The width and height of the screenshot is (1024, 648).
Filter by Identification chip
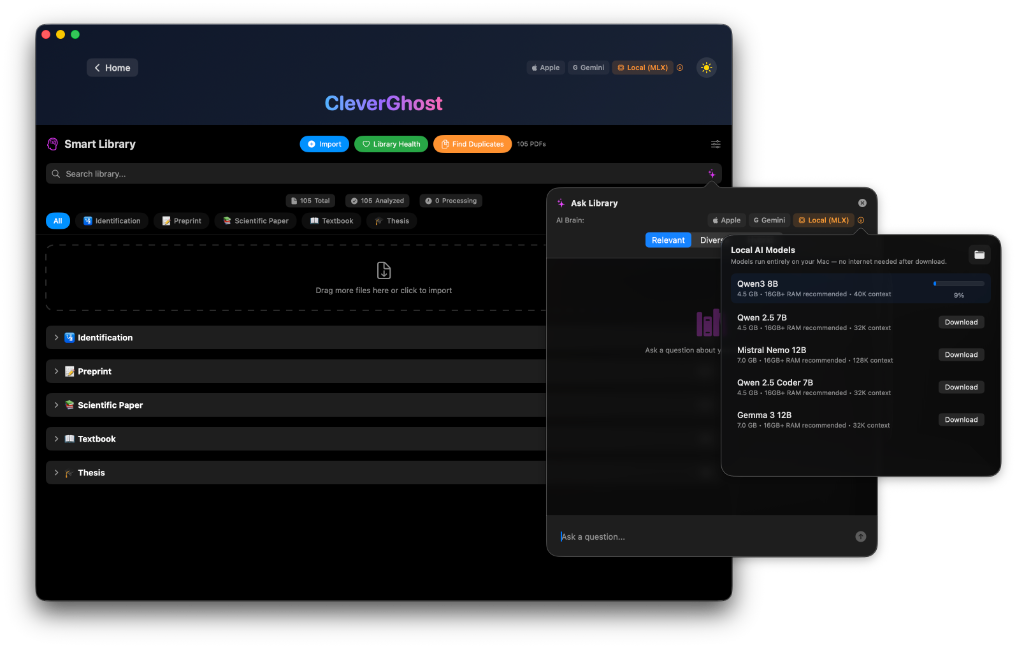click(112, 221)
